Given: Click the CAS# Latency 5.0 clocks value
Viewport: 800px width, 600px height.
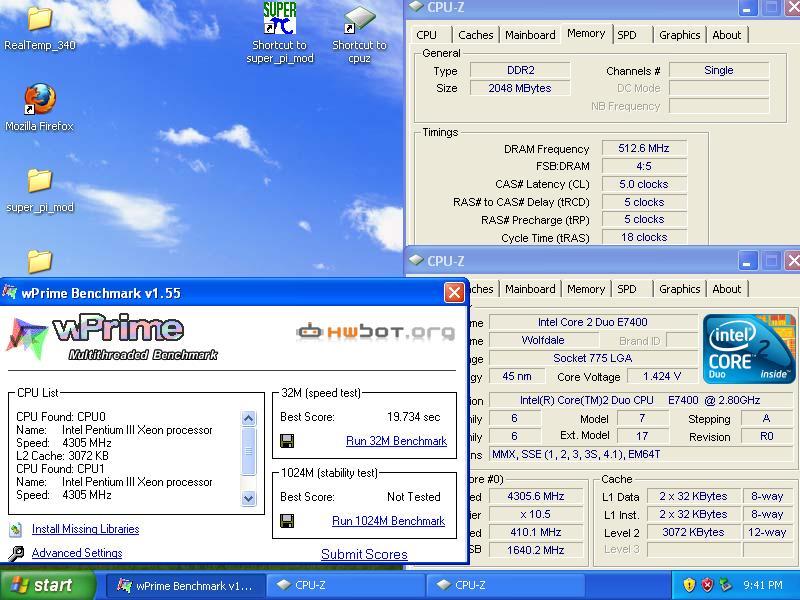Looking at the screenshot, I should point(644,184).
